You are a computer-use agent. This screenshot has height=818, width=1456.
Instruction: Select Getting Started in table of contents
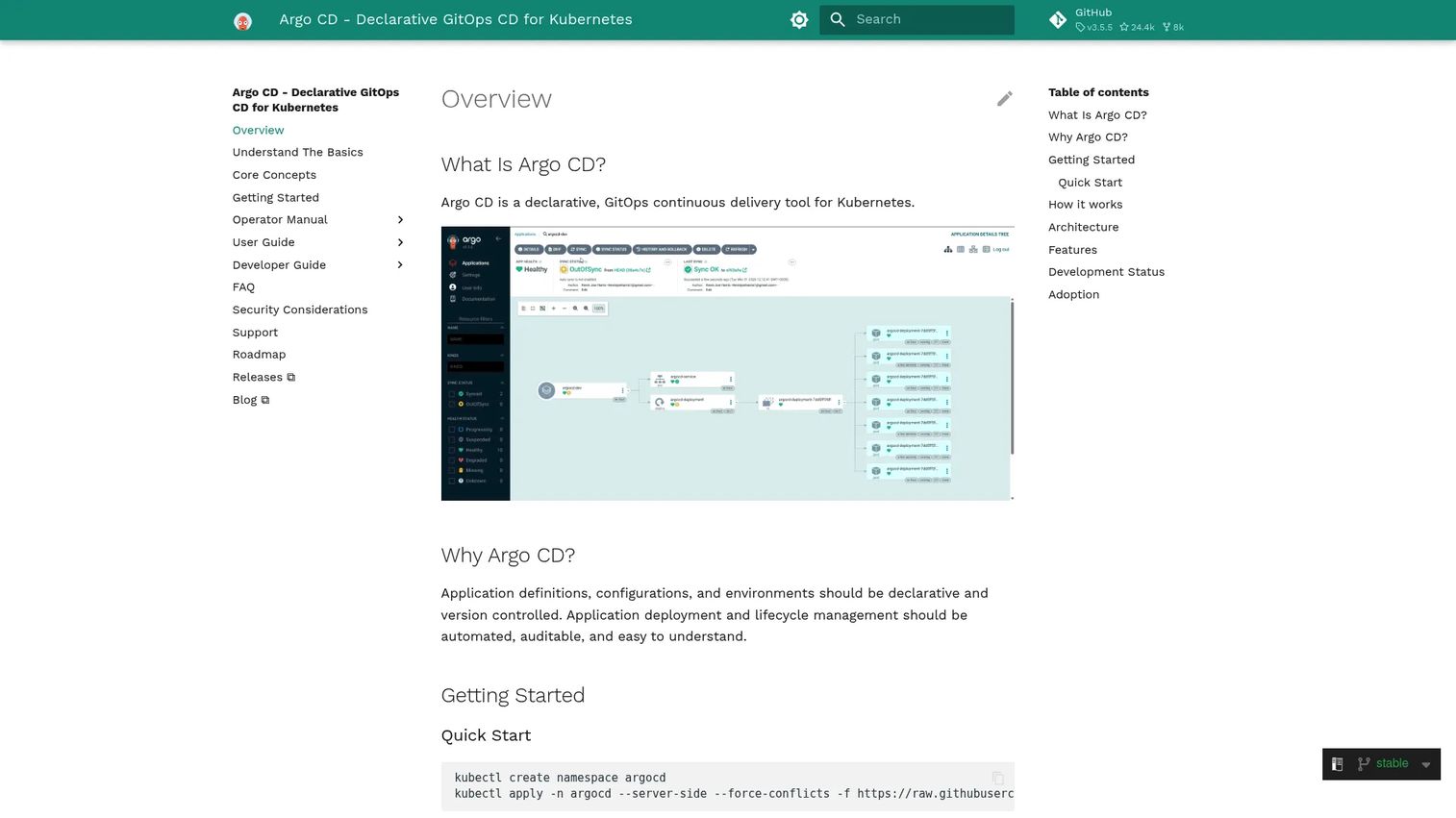(1092, 161)
